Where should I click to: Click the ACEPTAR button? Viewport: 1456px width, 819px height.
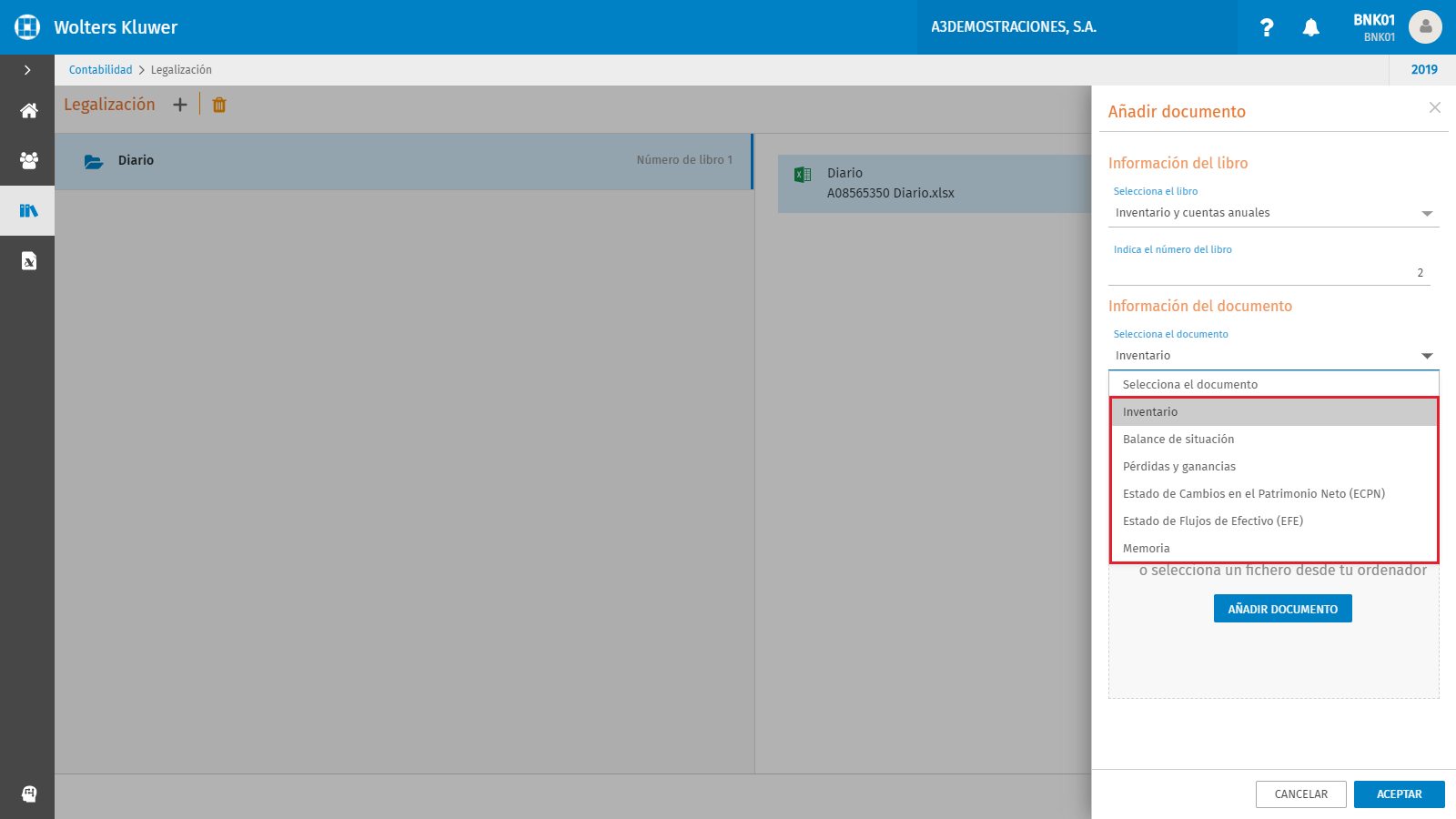(1400, 794)
